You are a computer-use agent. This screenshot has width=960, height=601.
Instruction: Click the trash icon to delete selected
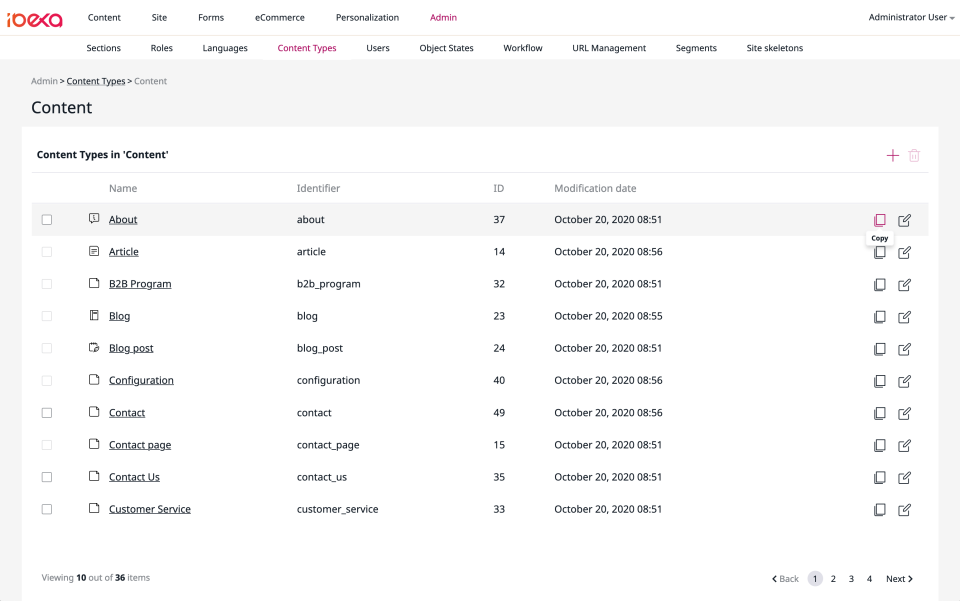click(x=914, y=156)
